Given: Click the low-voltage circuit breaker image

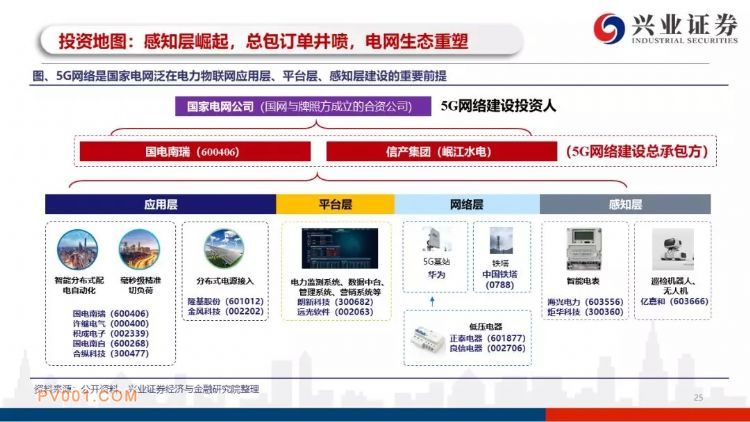Looking at the screenshot, I should pyautogui.click(x=427, y=340).
